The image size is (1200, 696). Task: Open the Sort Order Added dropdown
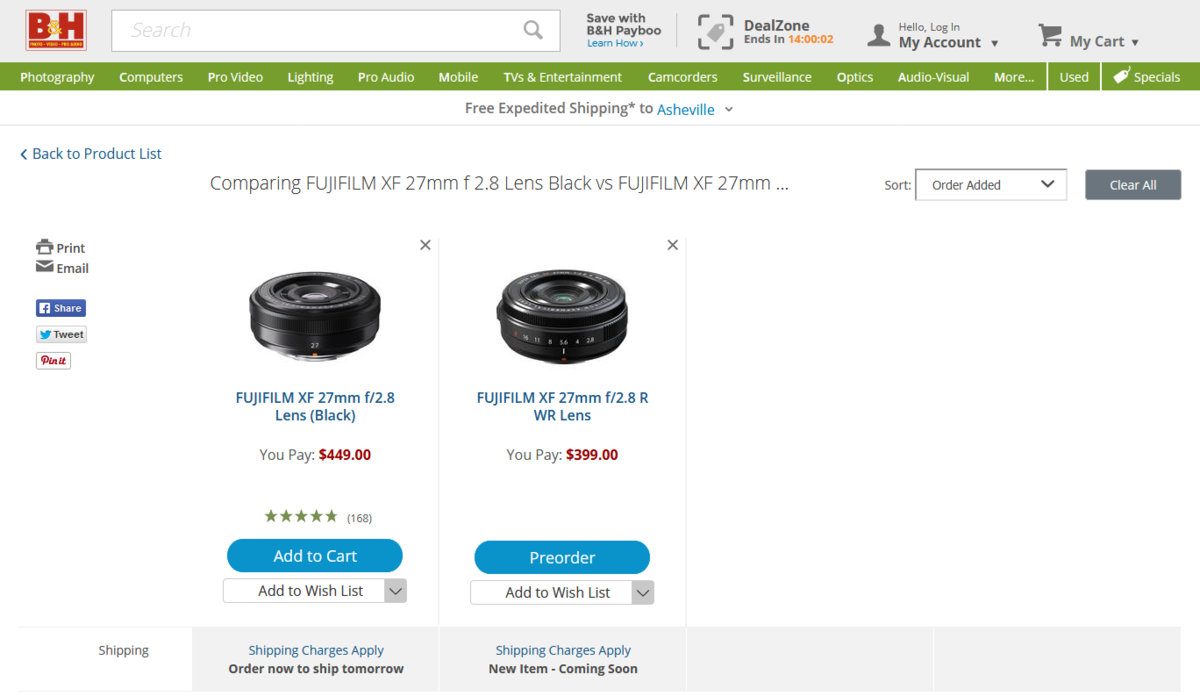coord(991,185)
